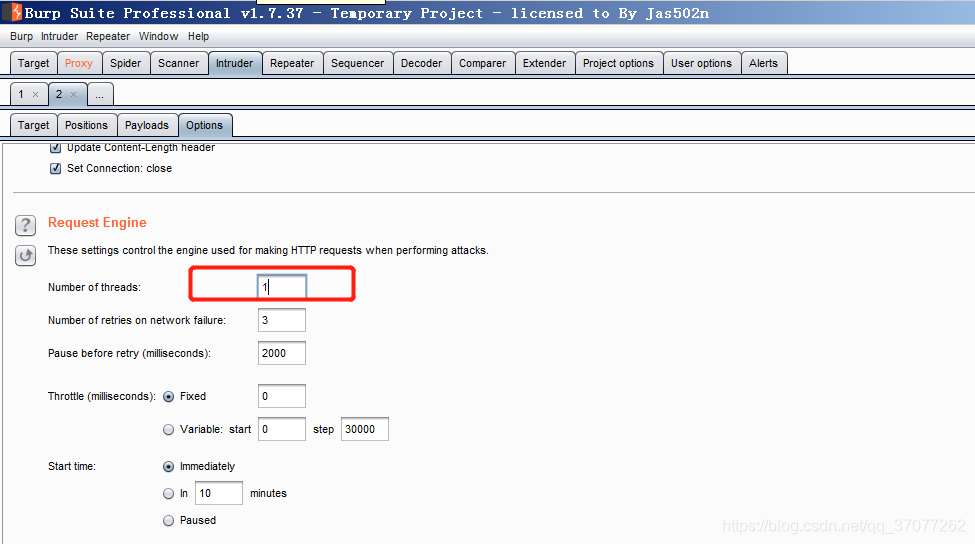Close attack tab 2
This screenshot has height=544, width=975.
(x=73, y=95)
